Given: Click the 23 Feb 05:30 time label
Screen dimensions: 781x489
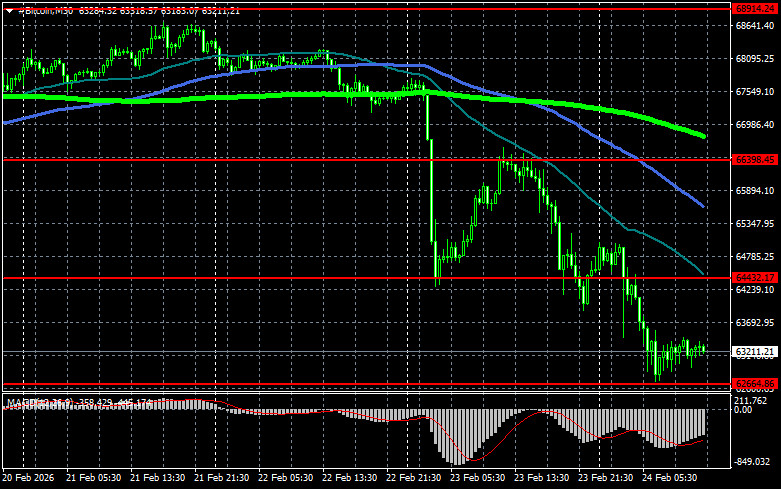Looking at the screenshot, I should pos(478,478).
